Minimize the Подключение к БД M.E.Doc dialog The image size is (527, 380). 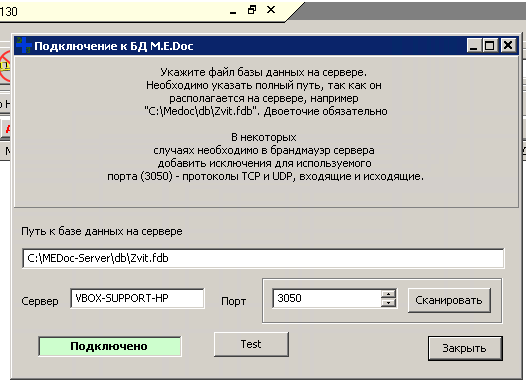coord(474,45)
